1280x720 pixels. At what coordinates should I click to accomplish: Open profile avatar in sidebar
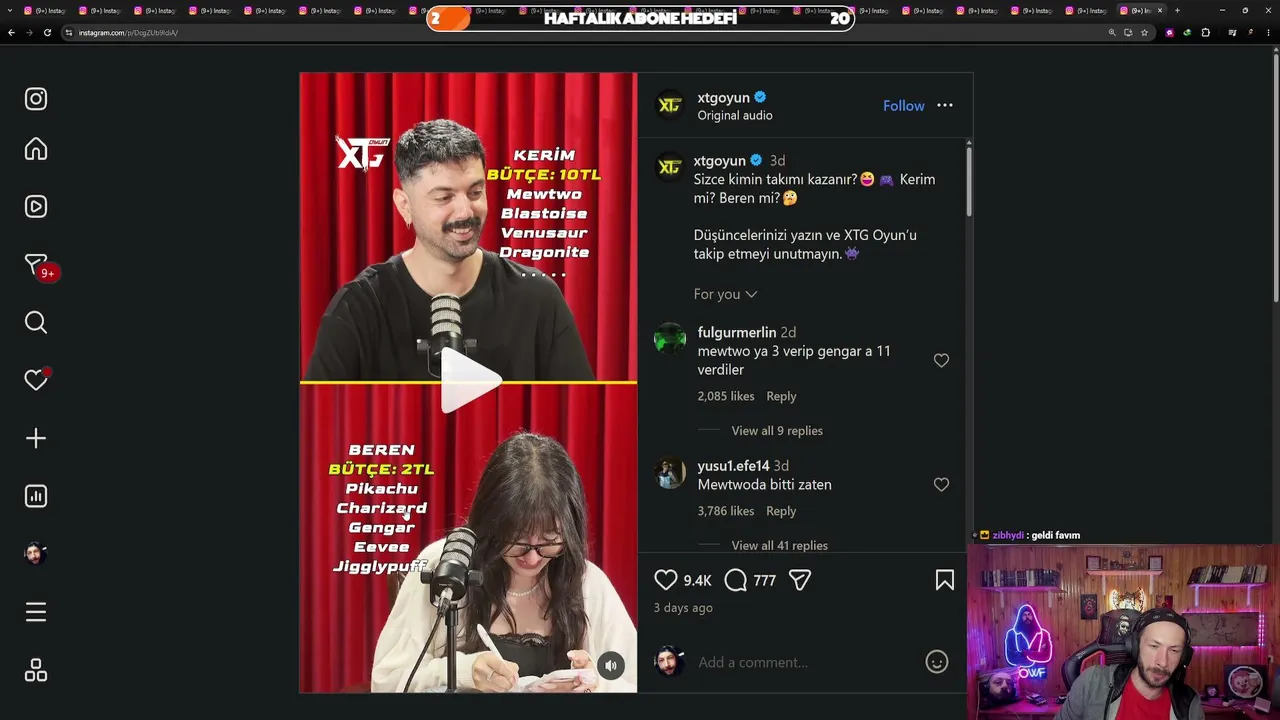coord(36,554)
